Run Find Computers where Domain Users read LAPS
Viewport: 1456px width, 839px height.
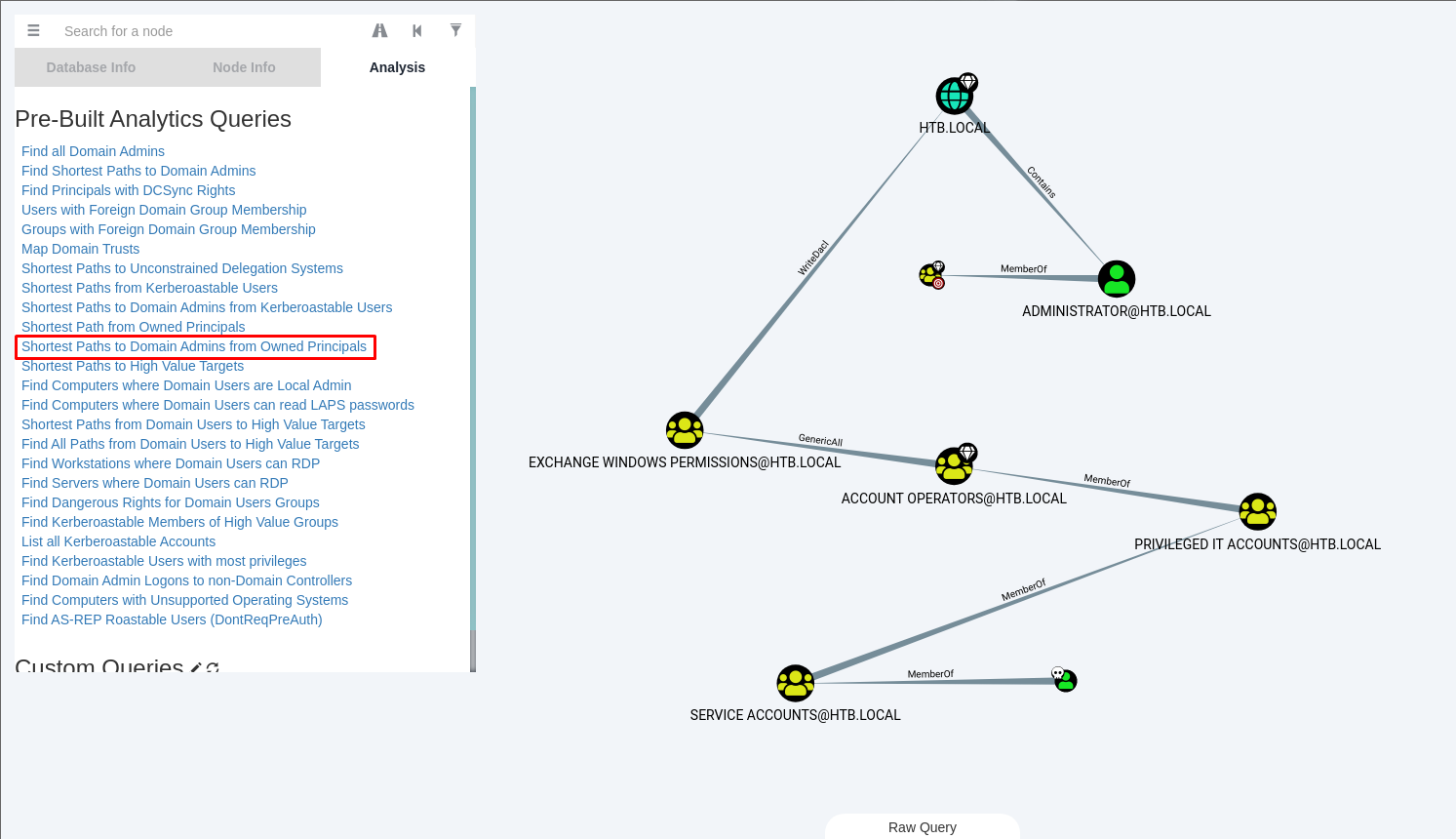[217, 405]
